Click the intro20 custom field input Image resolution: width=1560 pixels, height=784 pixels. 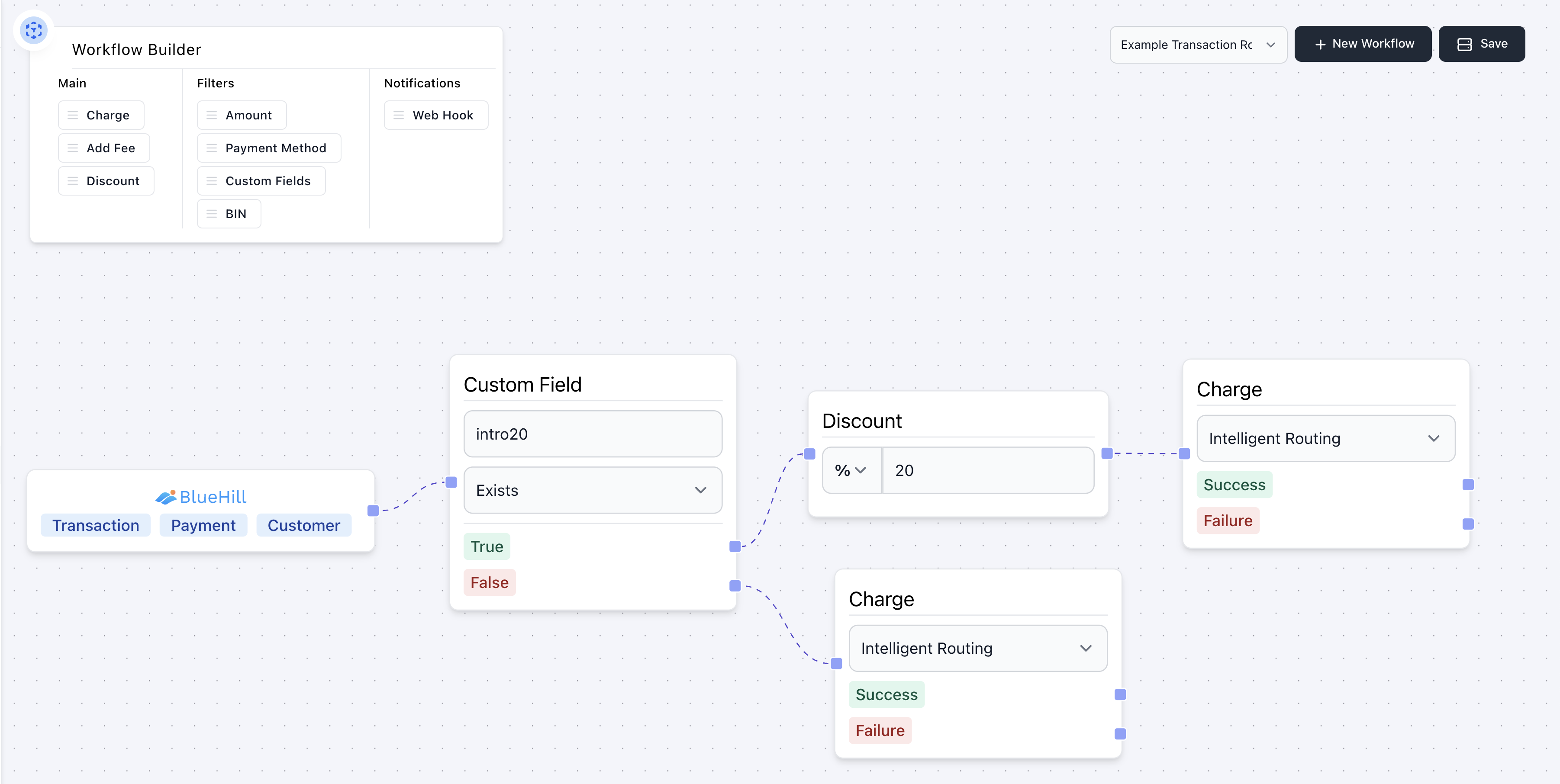593,434
